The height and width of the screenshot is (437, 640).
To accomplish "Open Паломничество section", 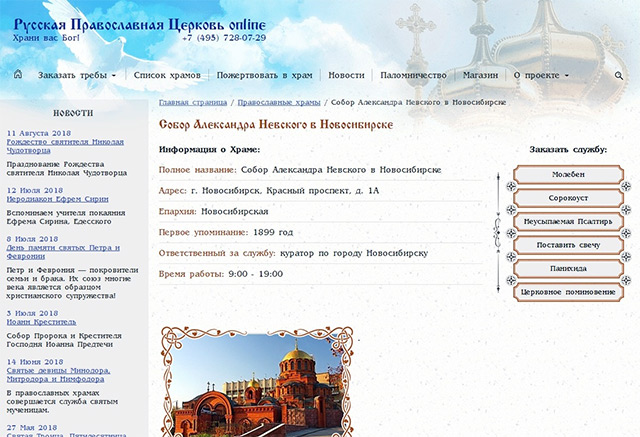I will pyautogui.click(x=413, y=75).
